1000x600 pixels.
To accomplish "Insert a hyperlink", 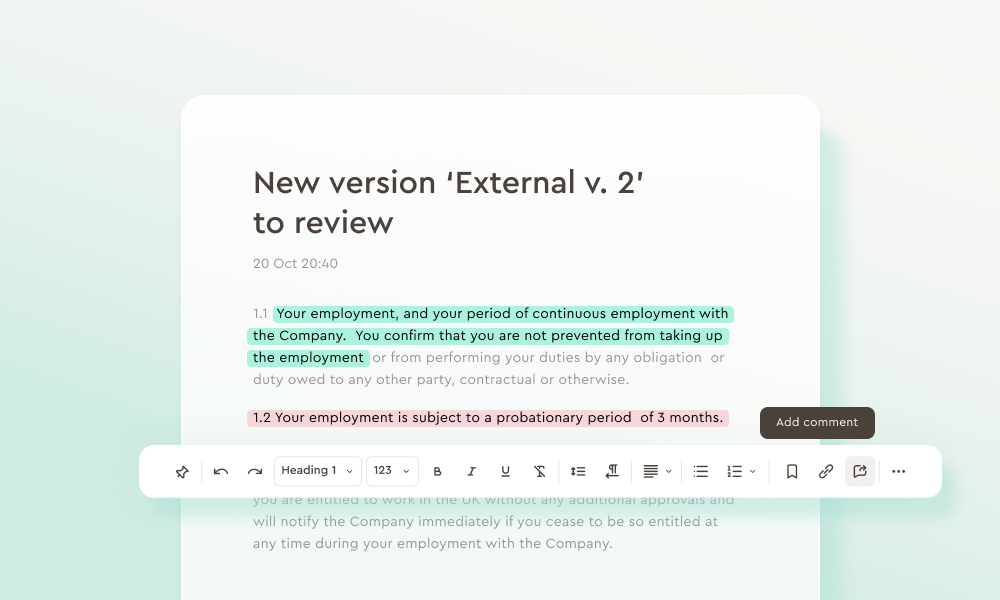I will coord(826,472).
